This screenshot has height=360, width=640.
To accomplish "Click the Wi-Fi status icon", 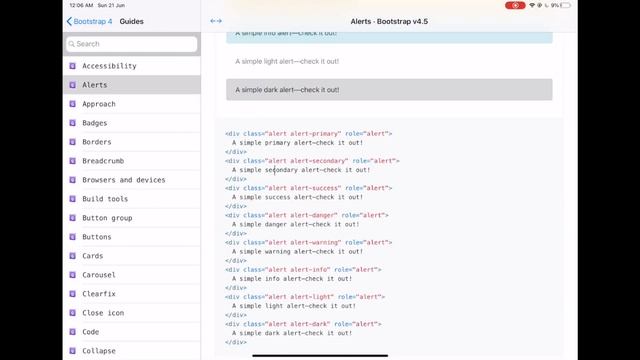I will (x=532, y=5).
